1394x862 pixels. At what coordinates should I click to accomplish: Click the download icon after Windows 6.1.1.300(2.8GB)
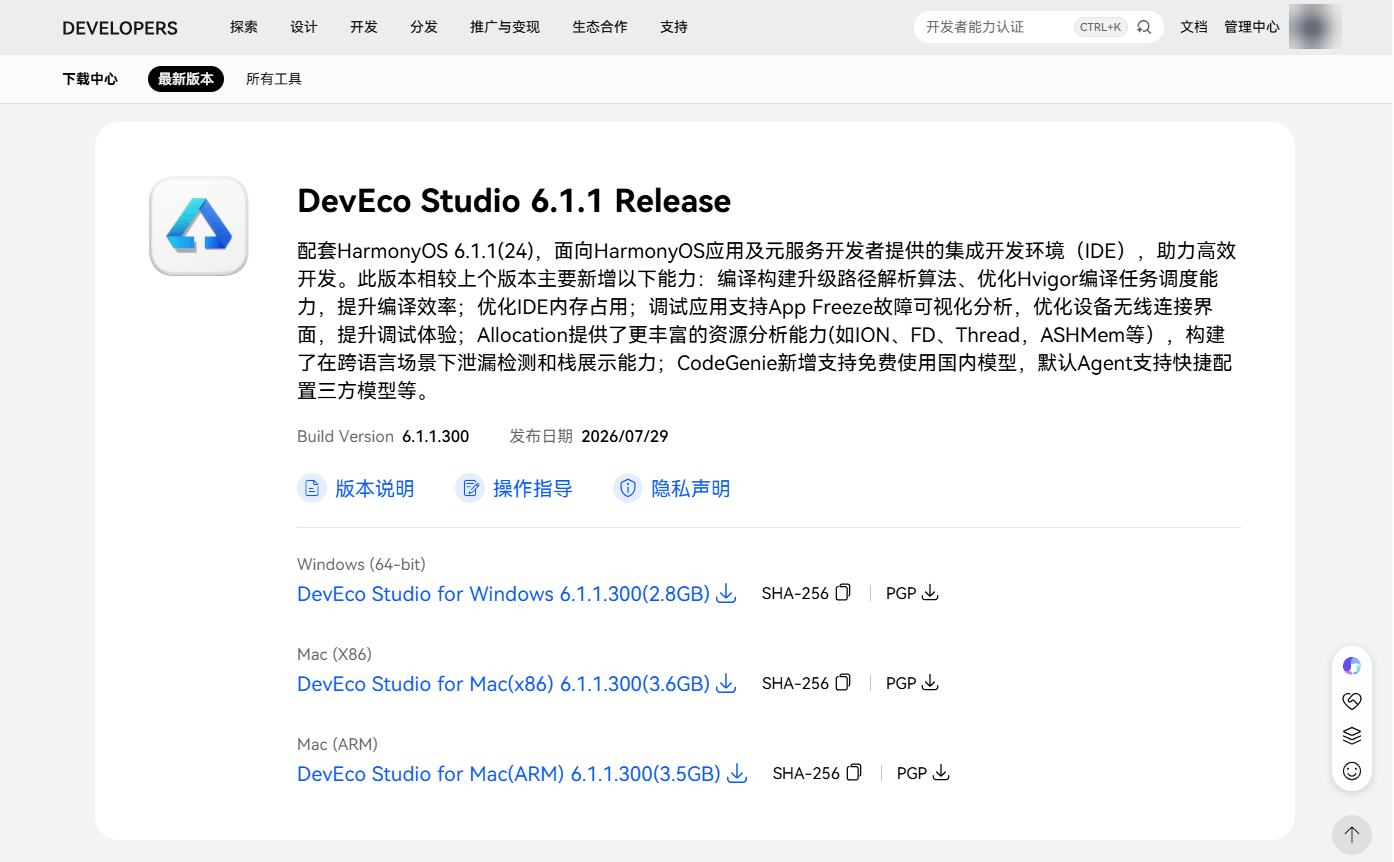(727, 594)
